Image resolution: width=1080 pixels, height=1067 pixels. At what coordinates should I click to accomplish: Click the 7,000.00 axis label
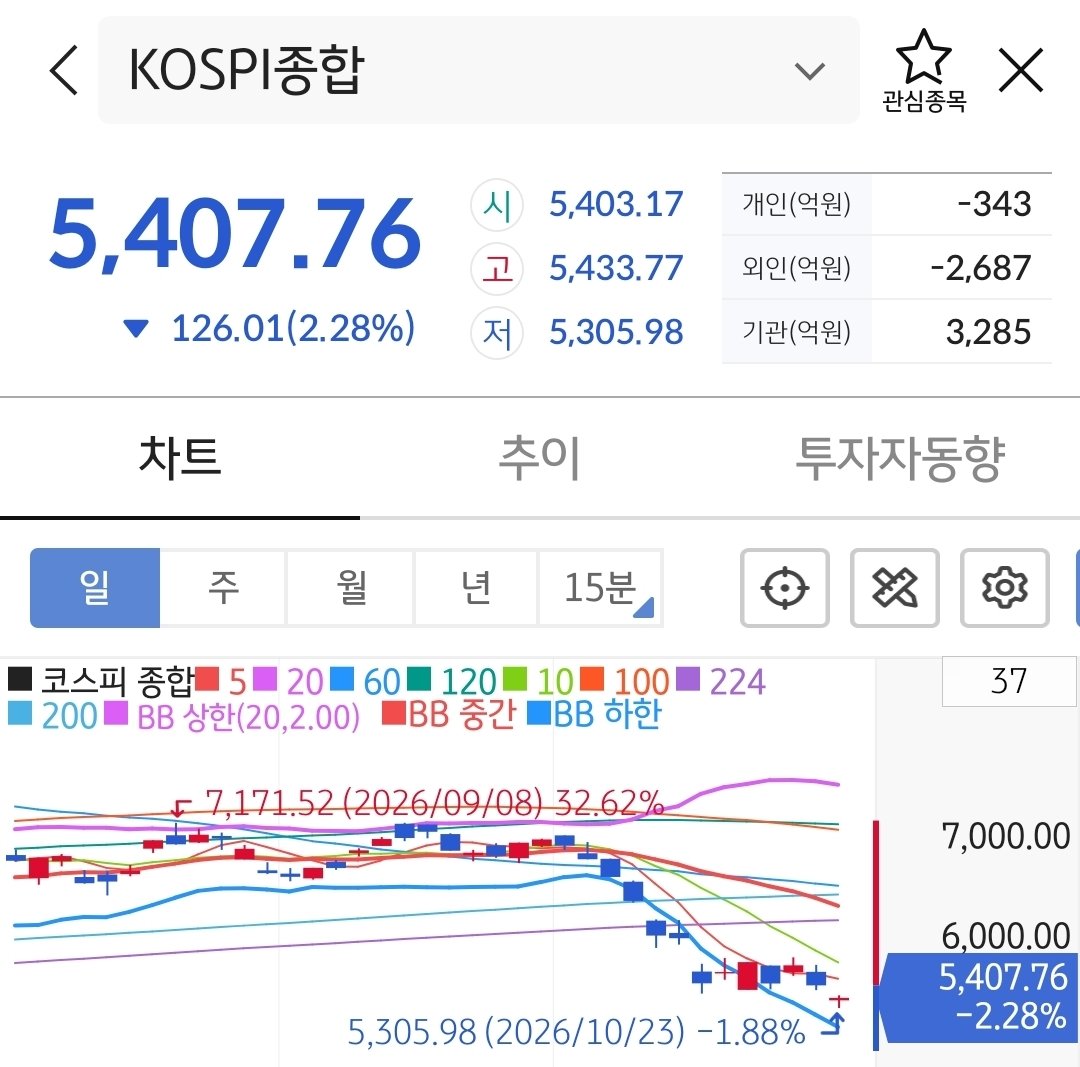pos(1006,836)
